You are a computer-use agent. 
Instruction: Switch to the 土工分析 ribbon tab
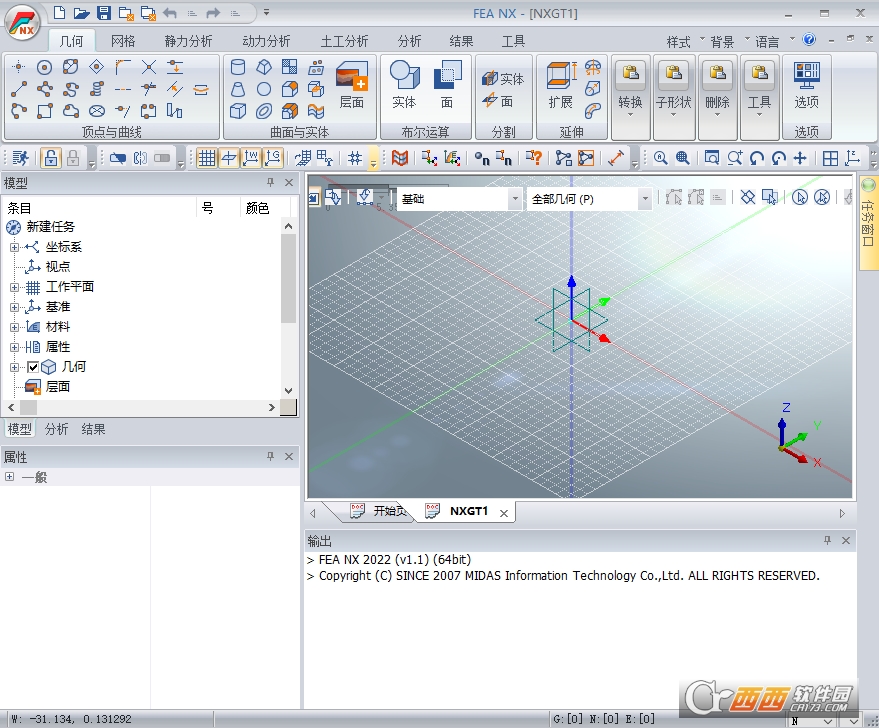(x=344, y=41)
